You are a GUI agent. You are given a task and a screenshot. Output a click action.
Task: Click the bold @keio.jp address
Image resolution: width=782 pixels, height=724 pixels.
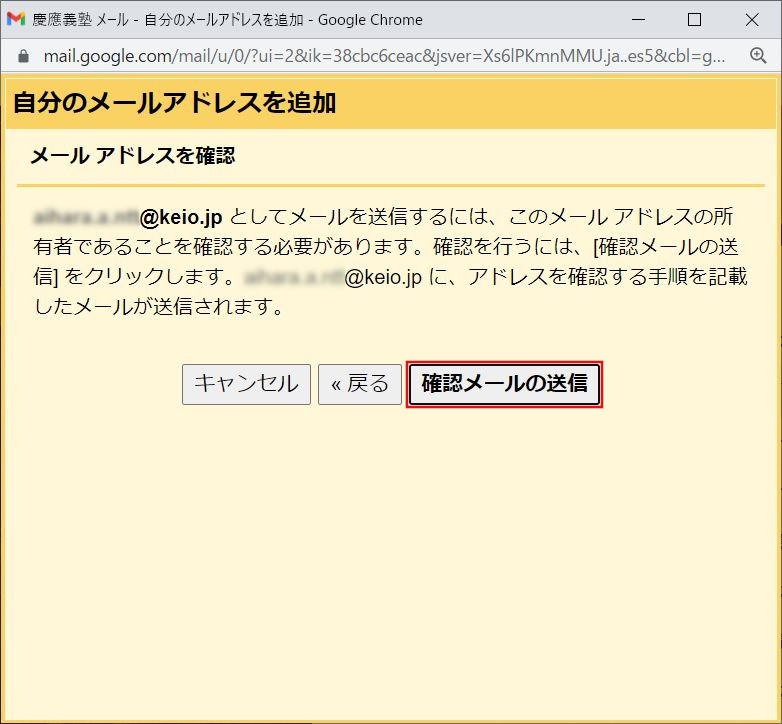[x=181, y=216]
